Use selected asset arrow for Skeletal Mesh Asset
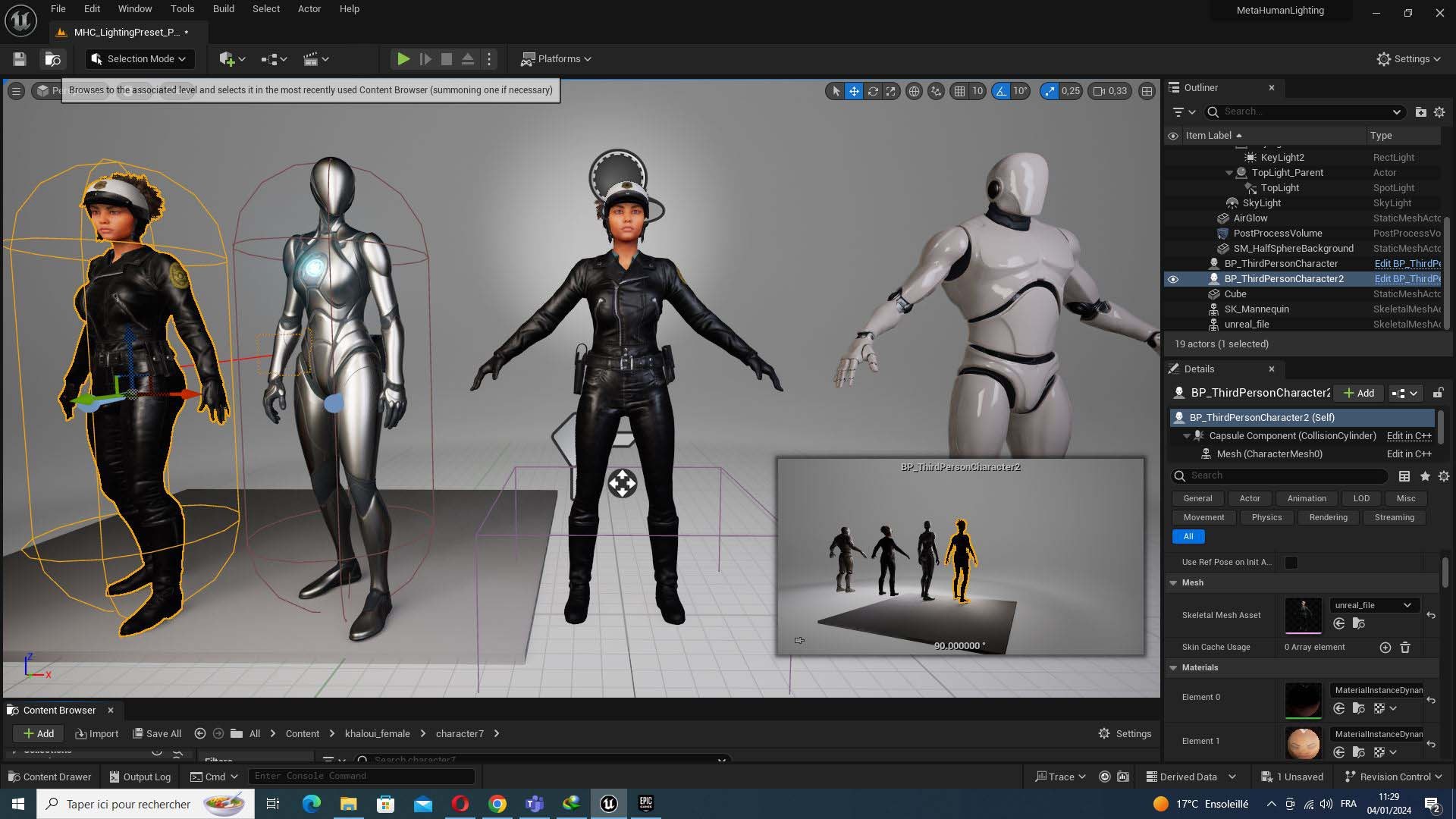 click(x=1339, y=624)
